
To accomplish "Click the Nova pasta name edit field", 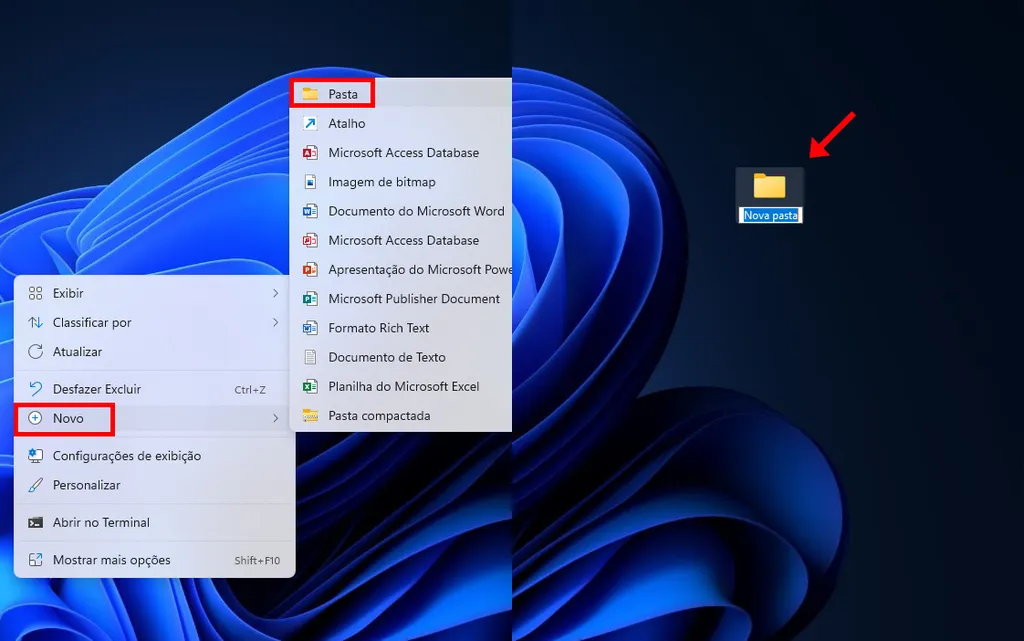I will (x=770, y=215).
